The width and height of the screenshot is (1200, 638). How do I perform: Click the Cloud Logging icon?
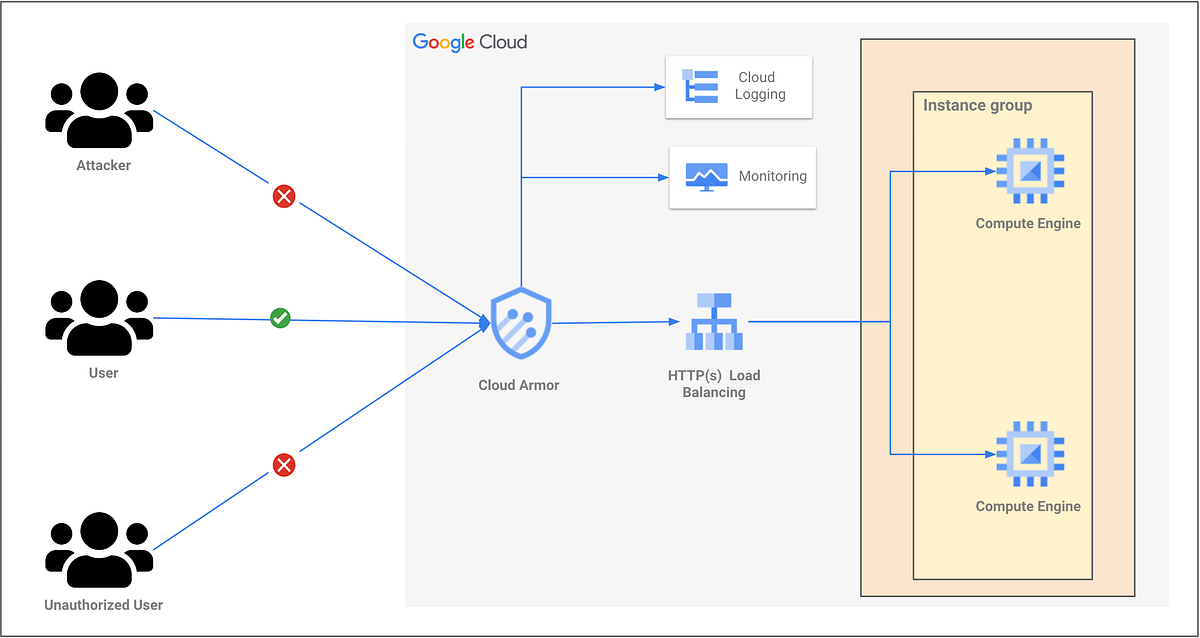click(x=700, y=87)
